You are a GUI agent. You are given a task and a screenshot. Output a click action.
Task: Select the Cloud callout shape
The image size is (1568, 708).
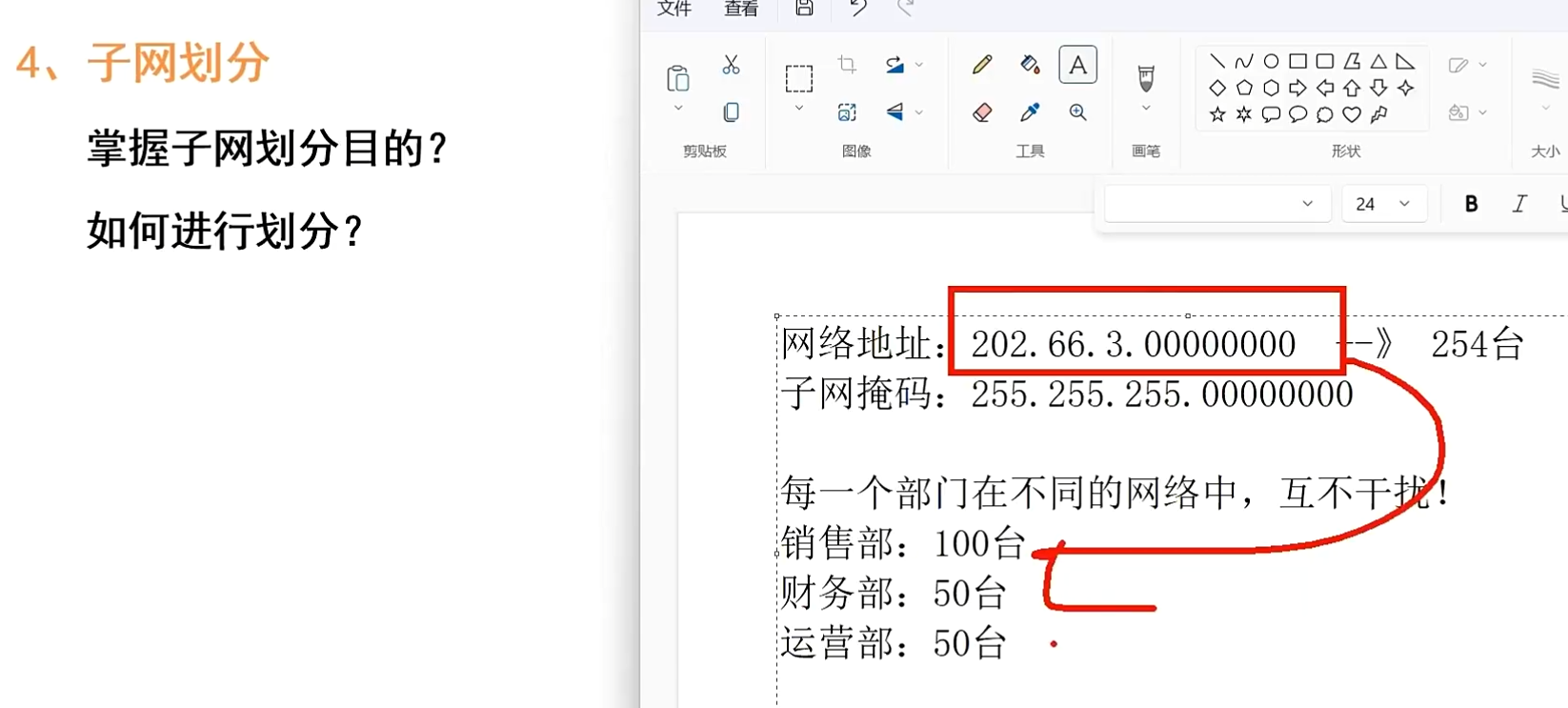(x=1324, y=114)
